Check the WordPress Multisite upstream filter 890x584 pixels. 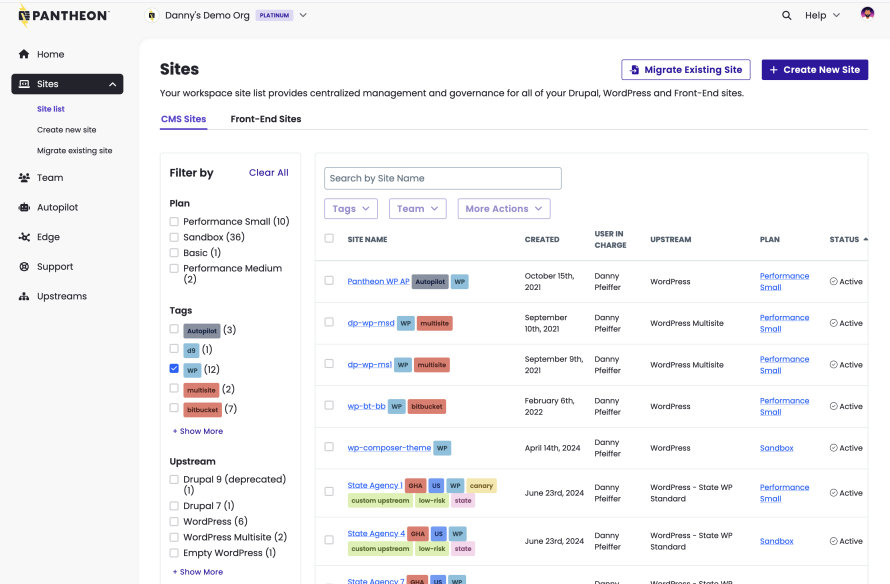click(174, 537)
